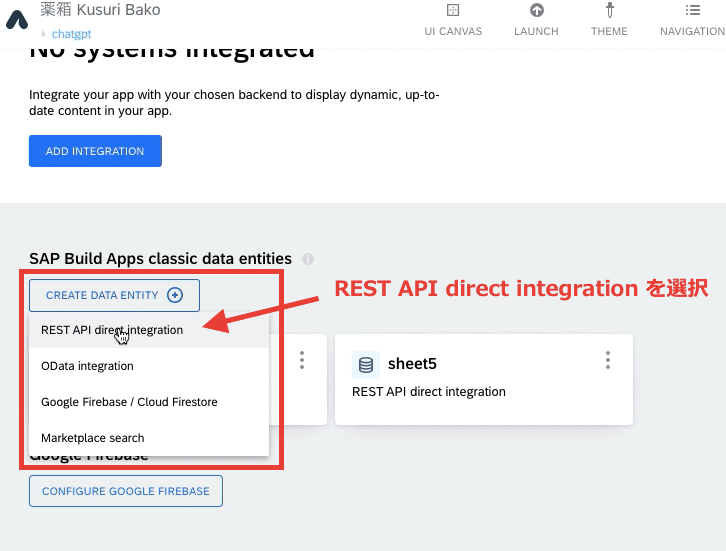Viewport: 726px width, 551px height.
Task: Select Google Firebase / Cloud Firestore option
Action: pyautogui.click(x=149, y=402)
